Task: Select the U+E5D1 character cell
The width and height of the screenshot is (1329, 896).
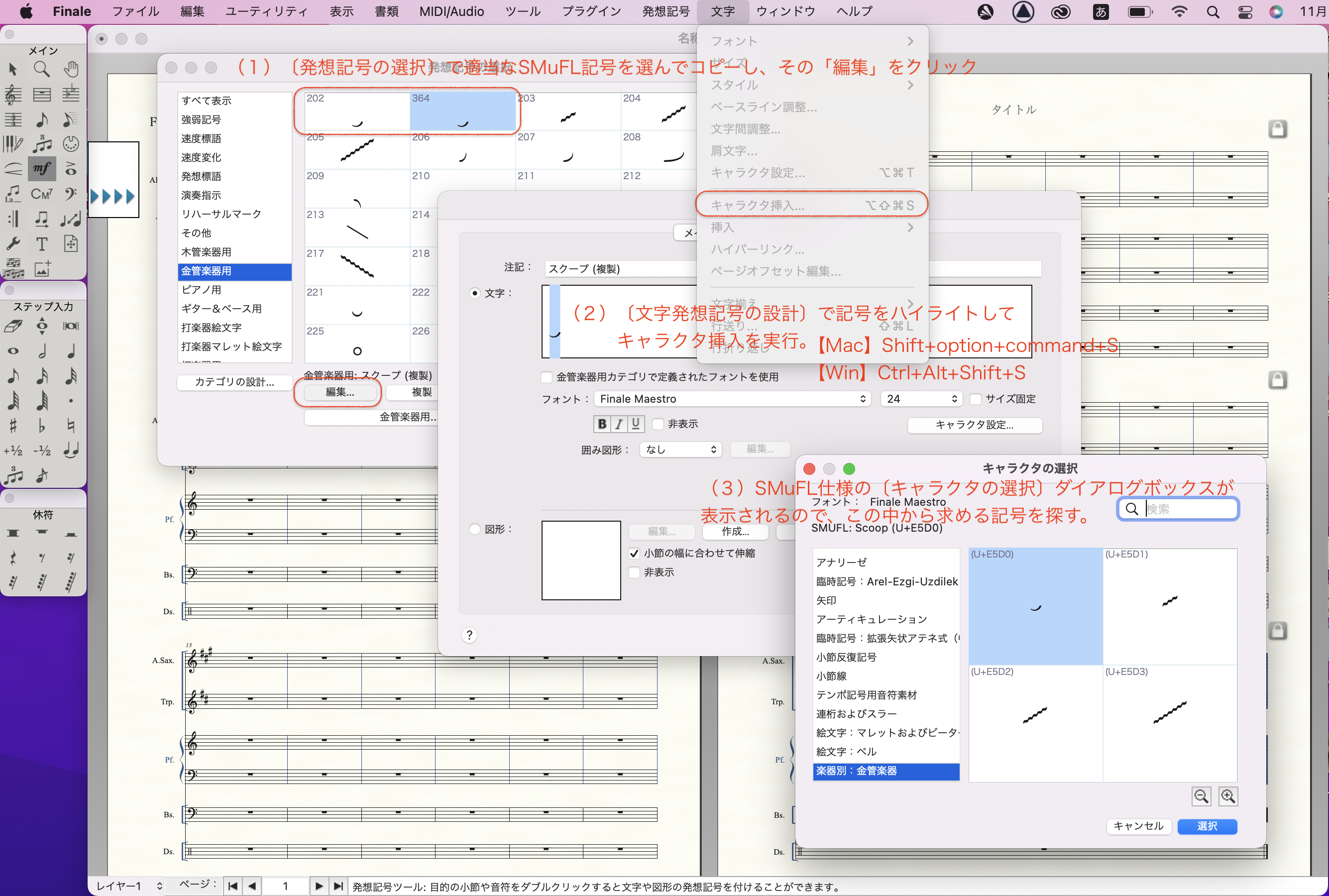Action: click(x=1169, y=606)
